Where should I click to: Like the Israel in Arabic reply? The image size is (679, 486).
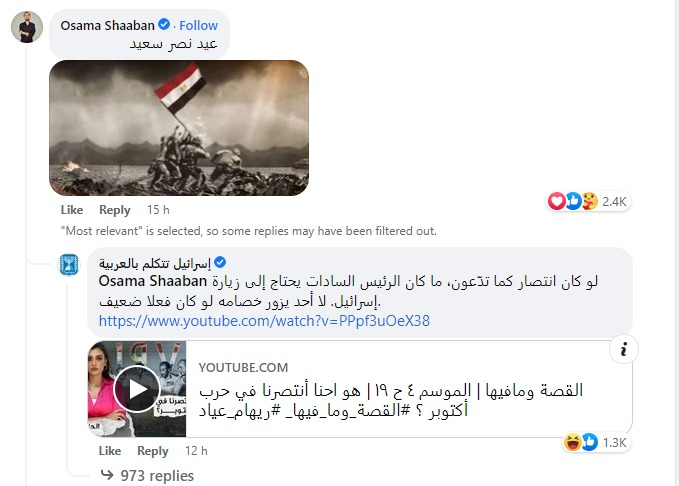pos(110,451)
